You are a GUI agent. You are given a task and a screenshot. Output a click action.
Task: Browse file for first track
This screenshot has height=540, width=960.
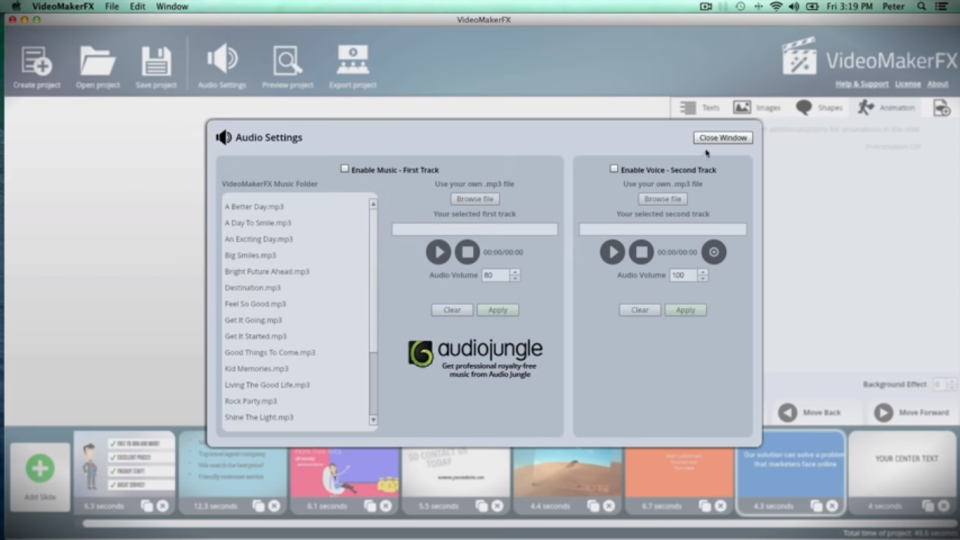[474, 199]
